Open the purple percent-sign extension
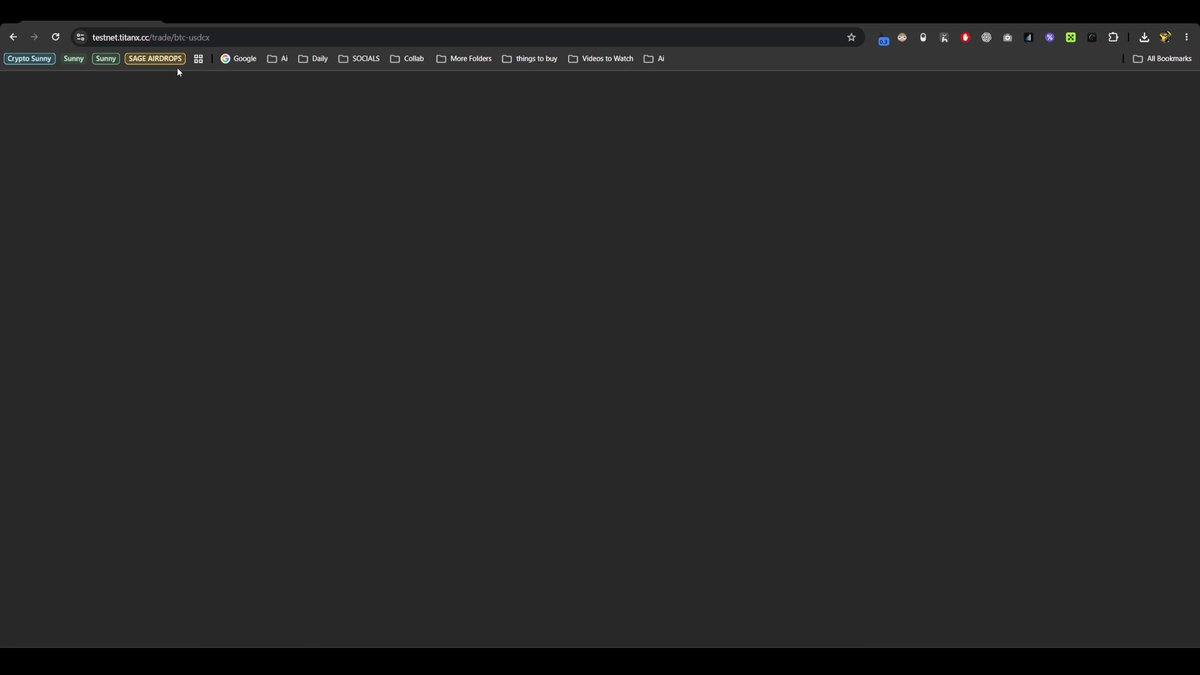1200x675 pixels. pyautogui.click(x=1049, y=37)
